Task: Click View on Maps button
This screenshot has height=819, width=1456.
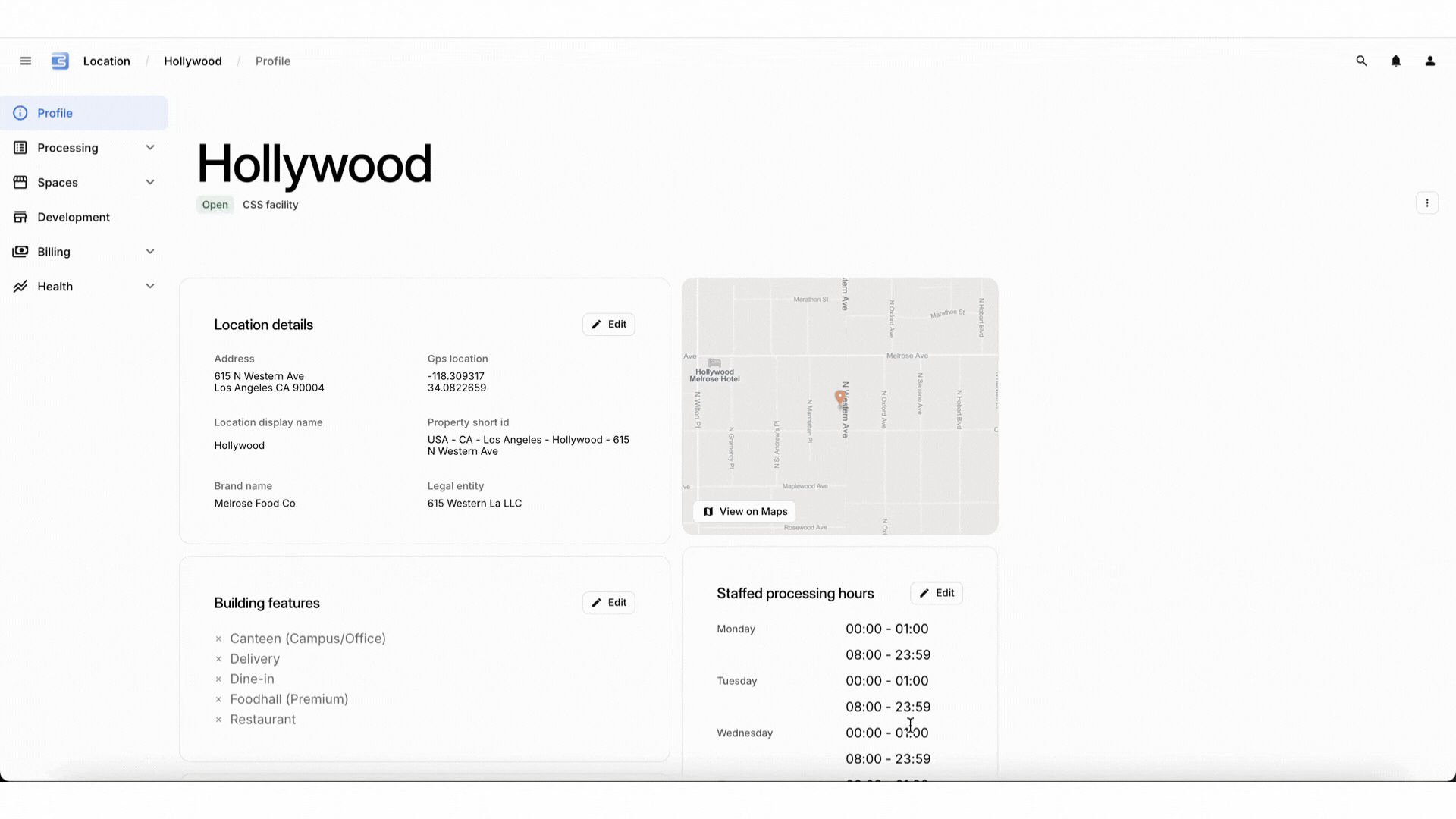Action: coord(745,512)
